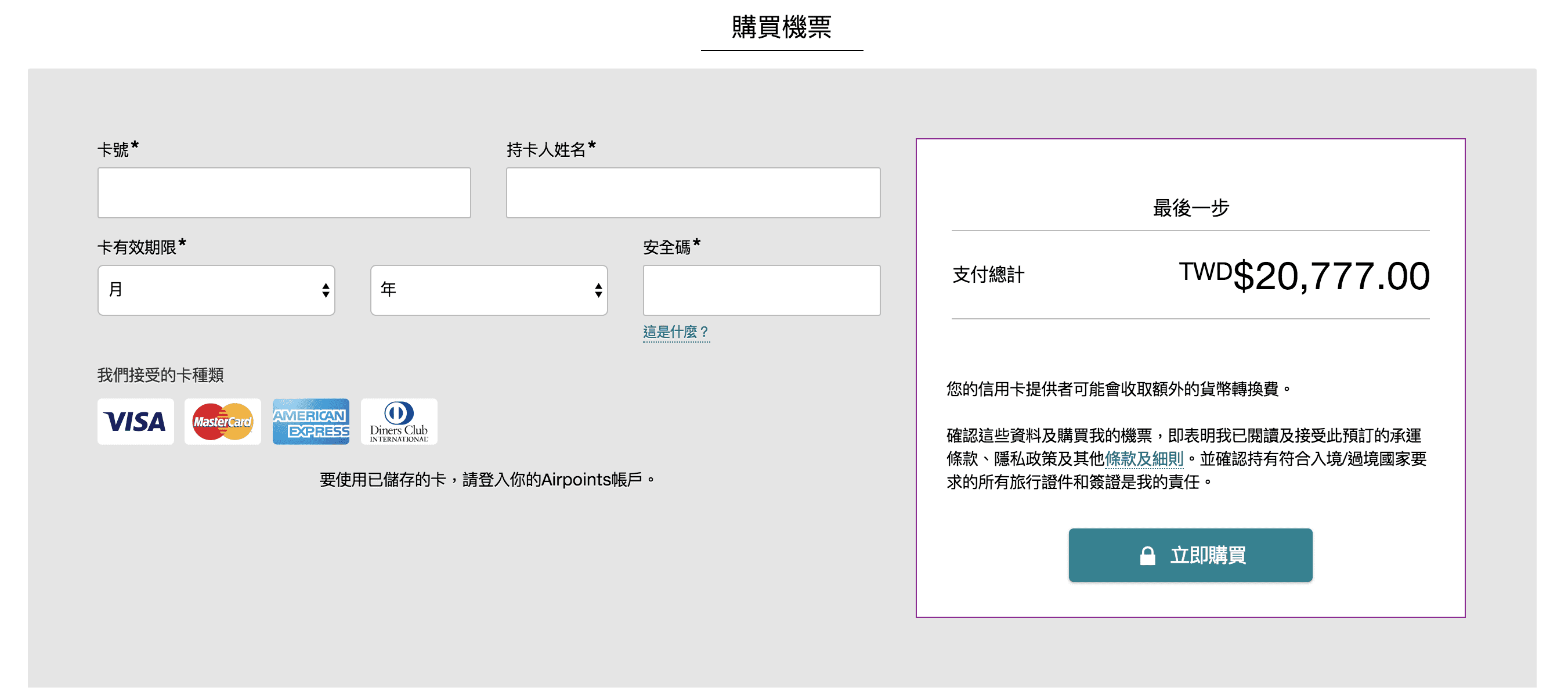Click the security code question icon

(676, 331)
